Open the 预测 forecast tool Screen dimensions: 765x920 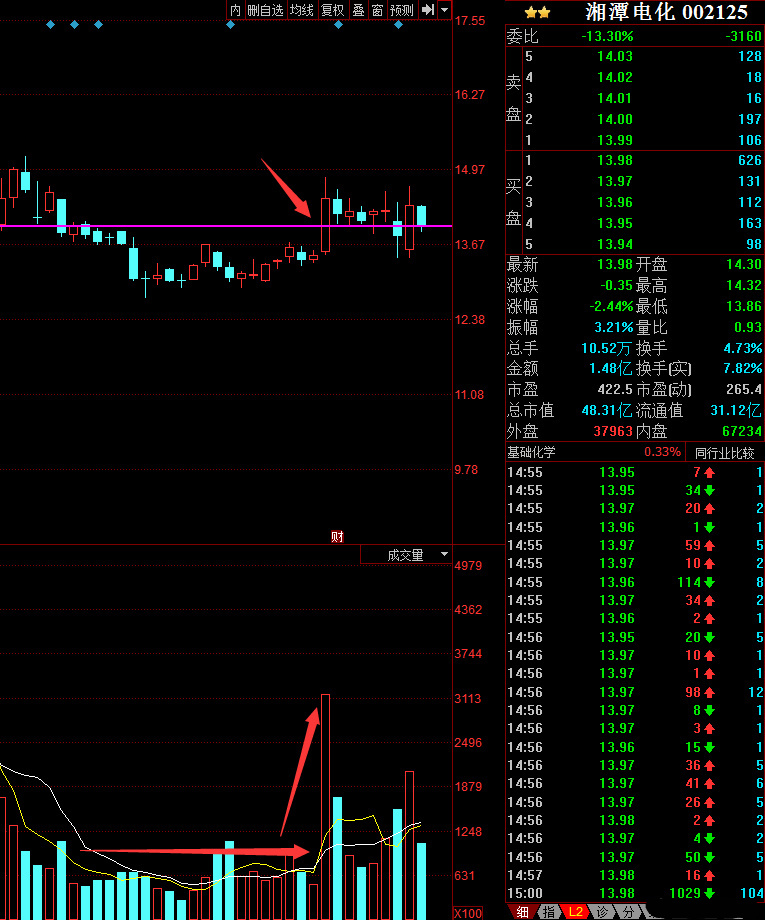click(x=402, y=10)
